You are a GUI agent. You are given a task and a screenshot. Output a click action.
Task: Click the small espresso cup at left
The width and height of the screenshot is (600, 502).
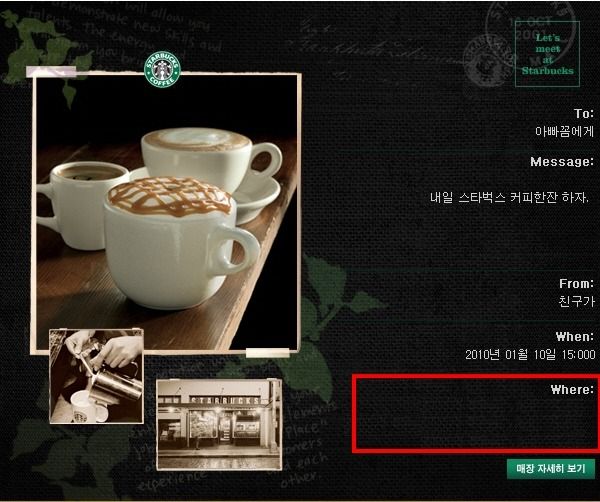(82, 205)
